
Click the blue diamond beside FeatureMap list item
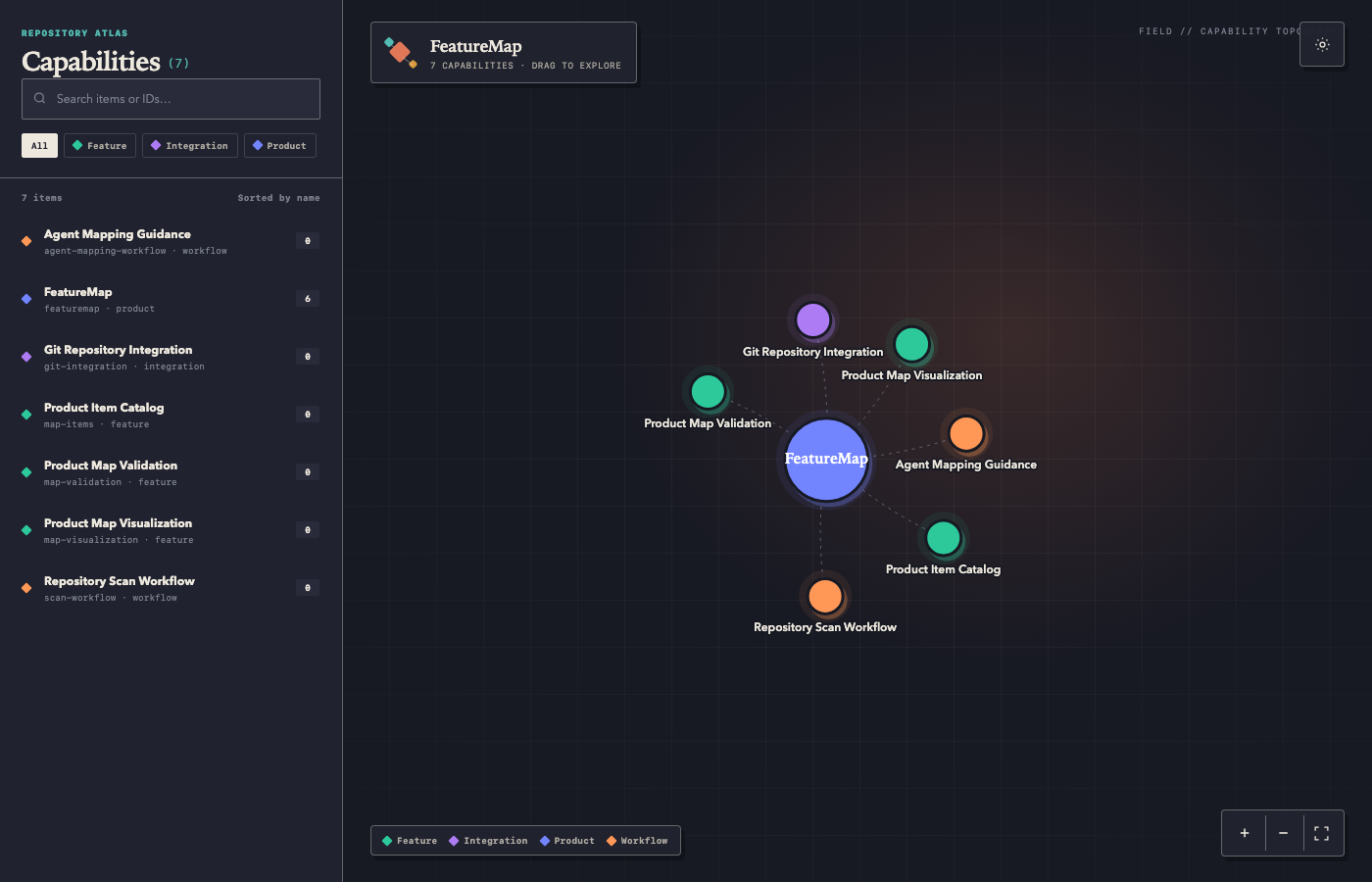click(x=26, y=299)
